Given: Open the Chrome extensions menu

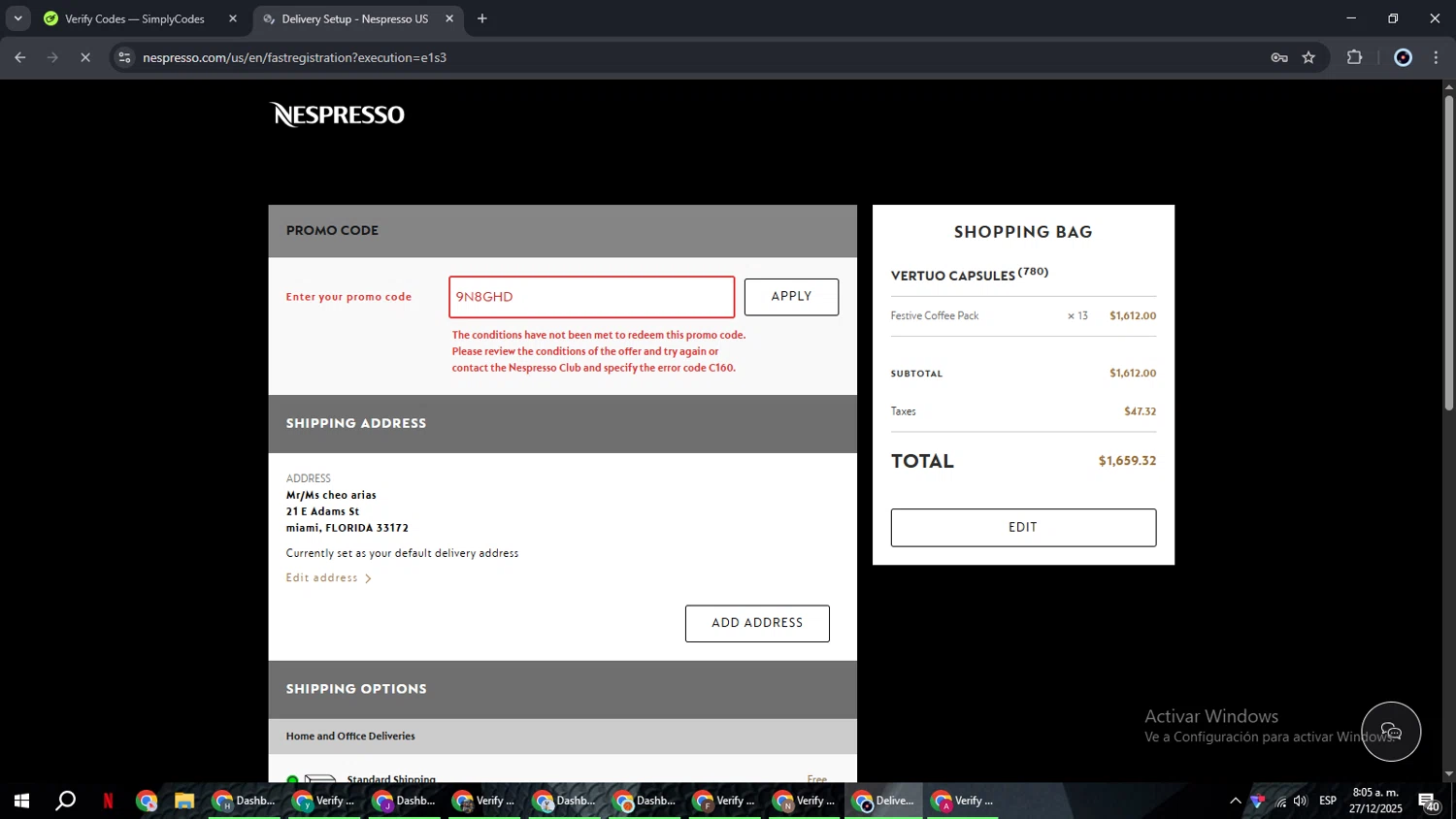Looking at the screenshot, I should 1355,57.
